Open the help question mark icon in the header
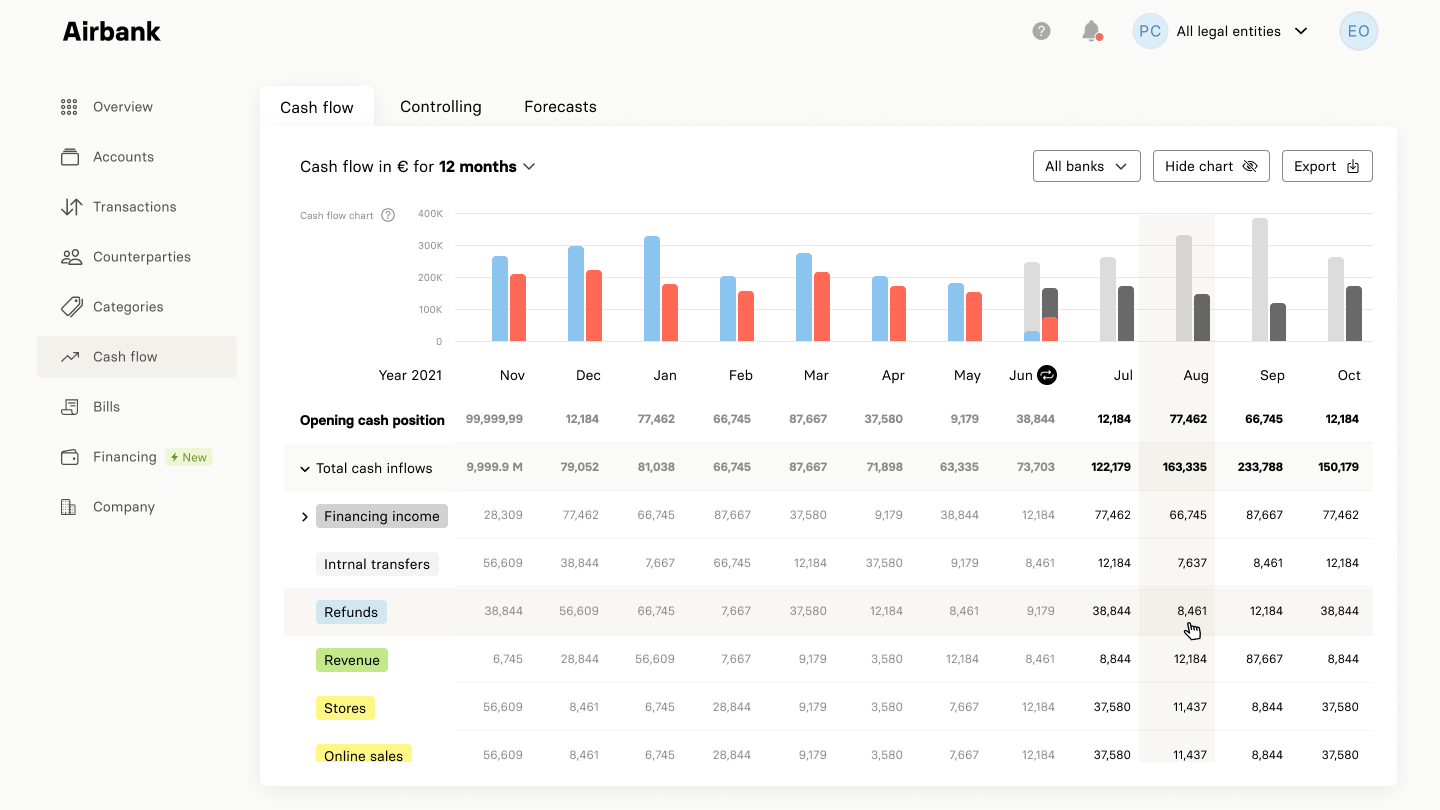The width and height of the screenshot is (1440, 810). [x=1041, y=31]
